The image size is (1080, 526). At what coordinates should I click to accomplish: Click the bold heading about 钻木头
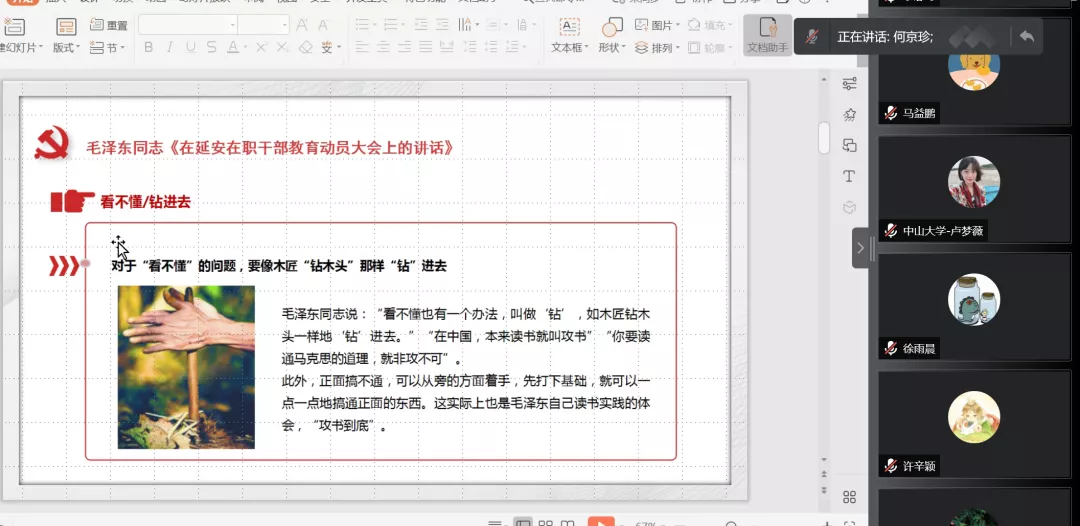pyautogui.click(x=279, y=266)
